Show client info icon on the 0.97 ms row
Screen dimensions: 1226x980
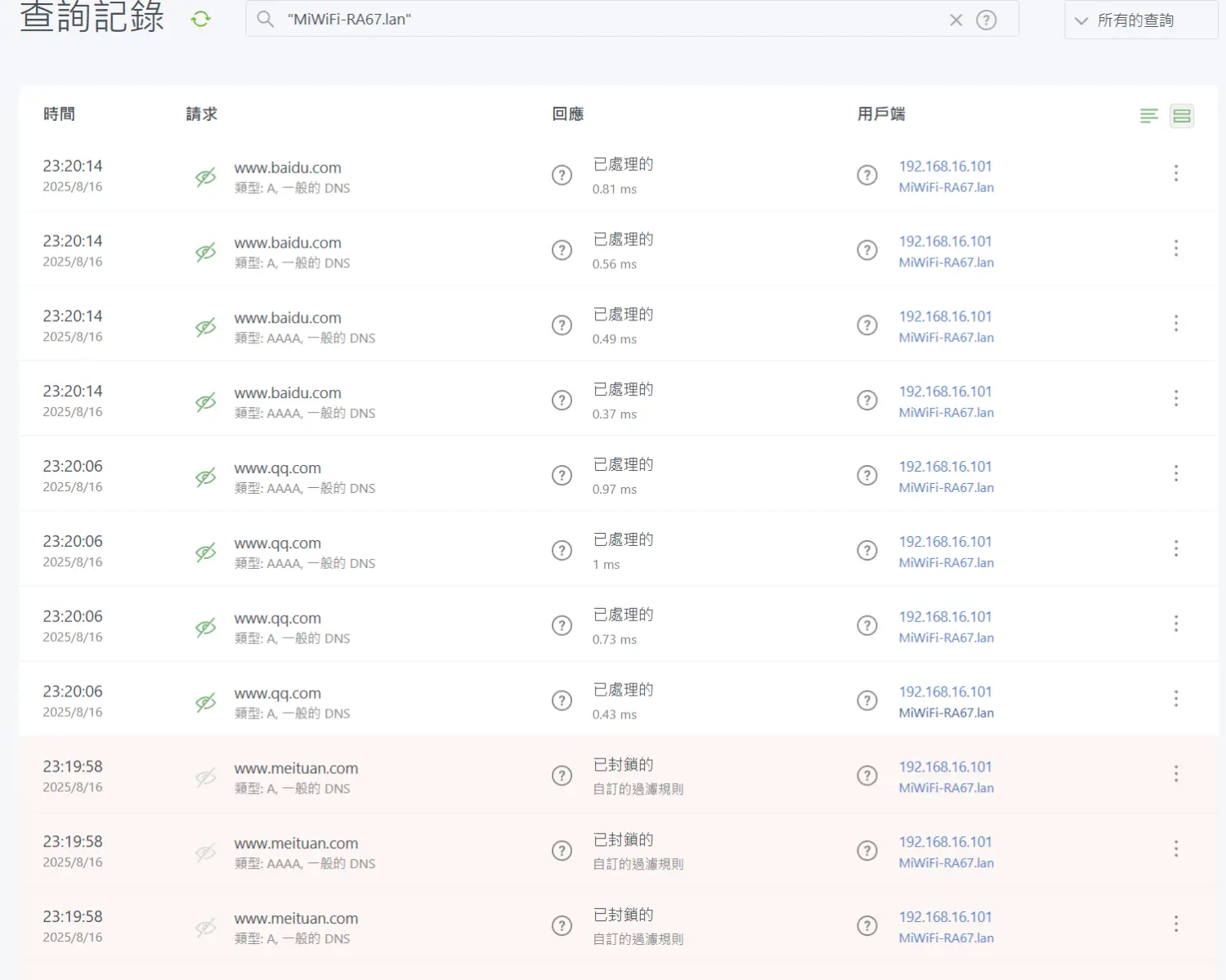pos(867,476)
